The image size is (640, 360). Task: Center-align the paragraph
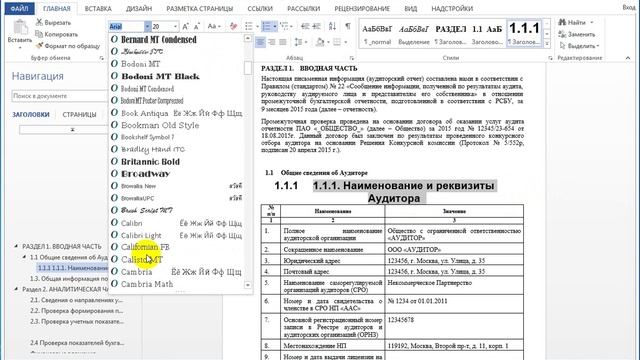tap(260, 42)
